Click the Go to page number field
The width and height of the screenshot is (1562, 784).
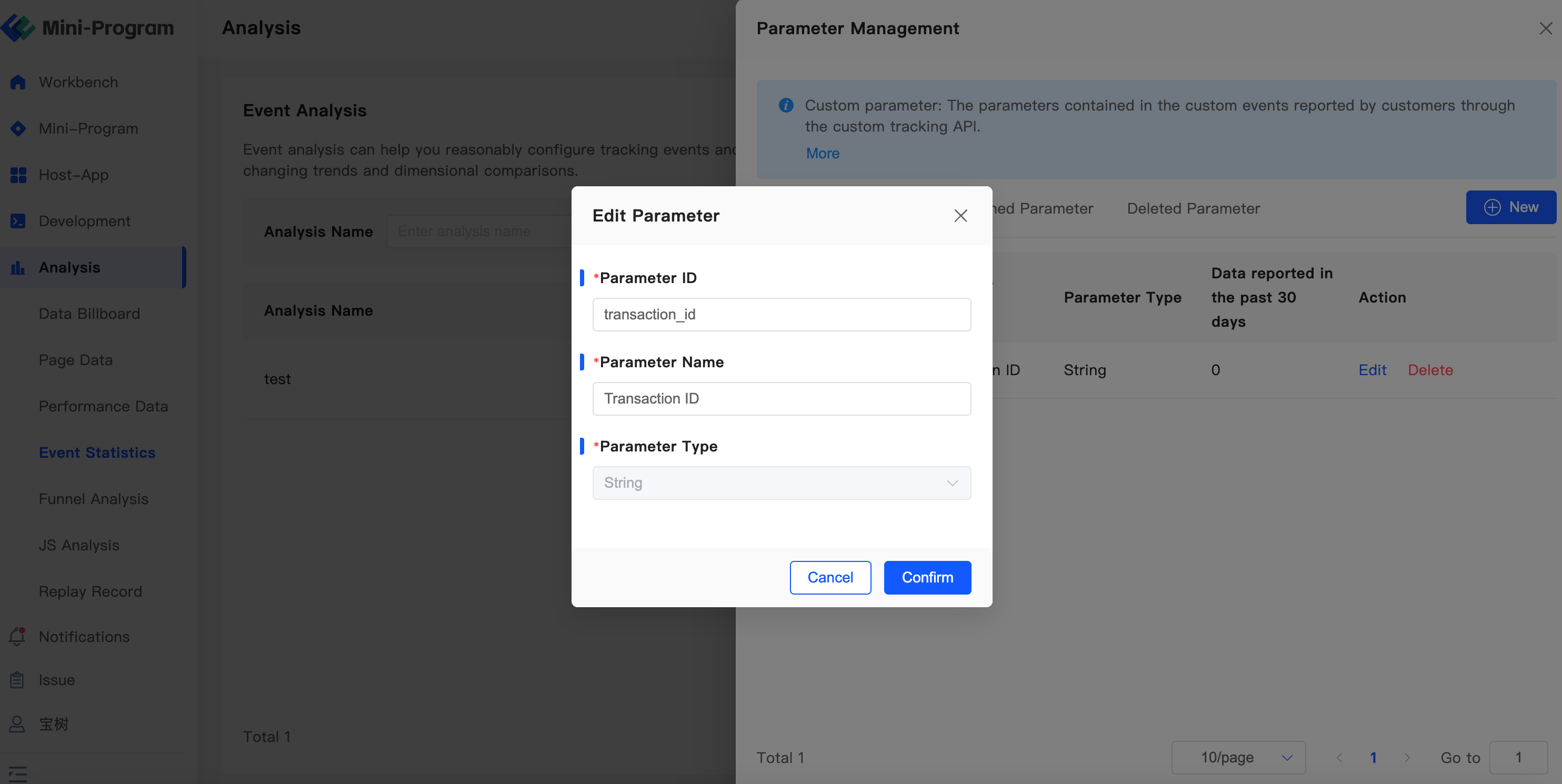[x=1518, y=758]
